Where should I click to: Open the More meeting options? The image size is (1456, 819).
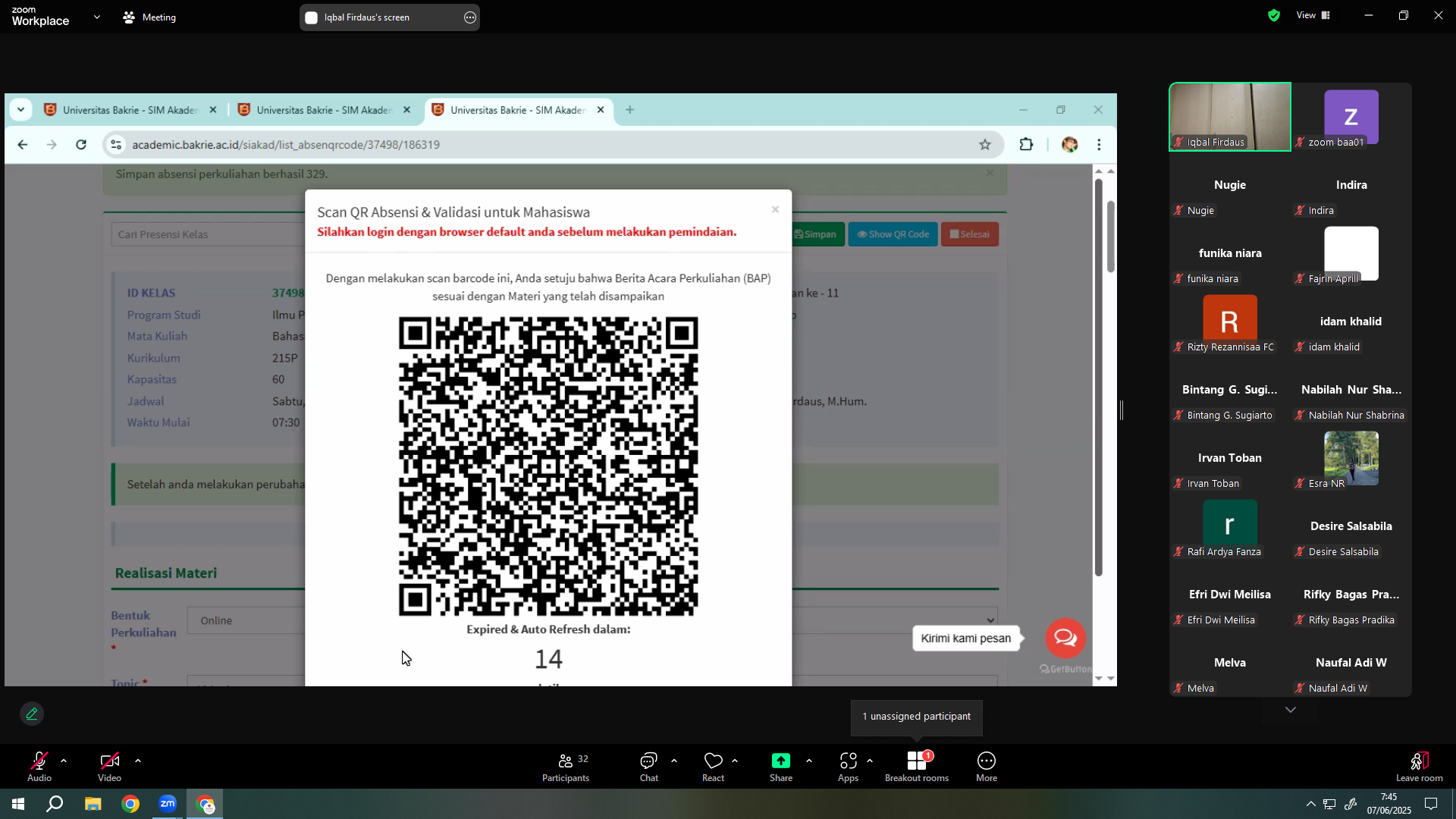[x=987, y=767]
